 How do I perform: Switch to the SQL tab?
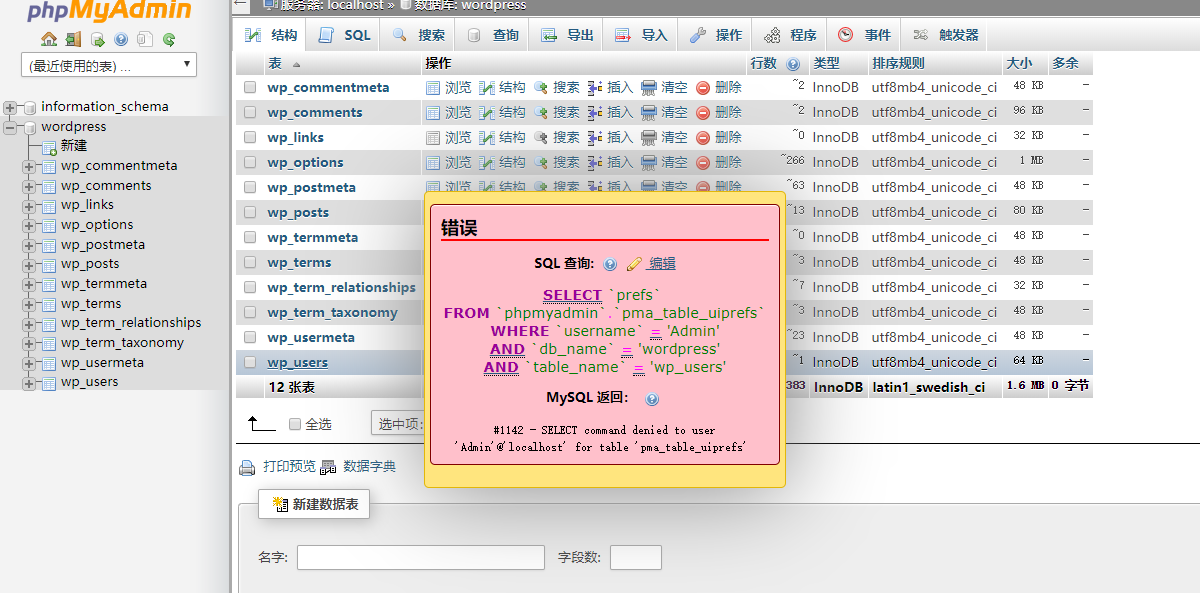click(x=344, y=35)
